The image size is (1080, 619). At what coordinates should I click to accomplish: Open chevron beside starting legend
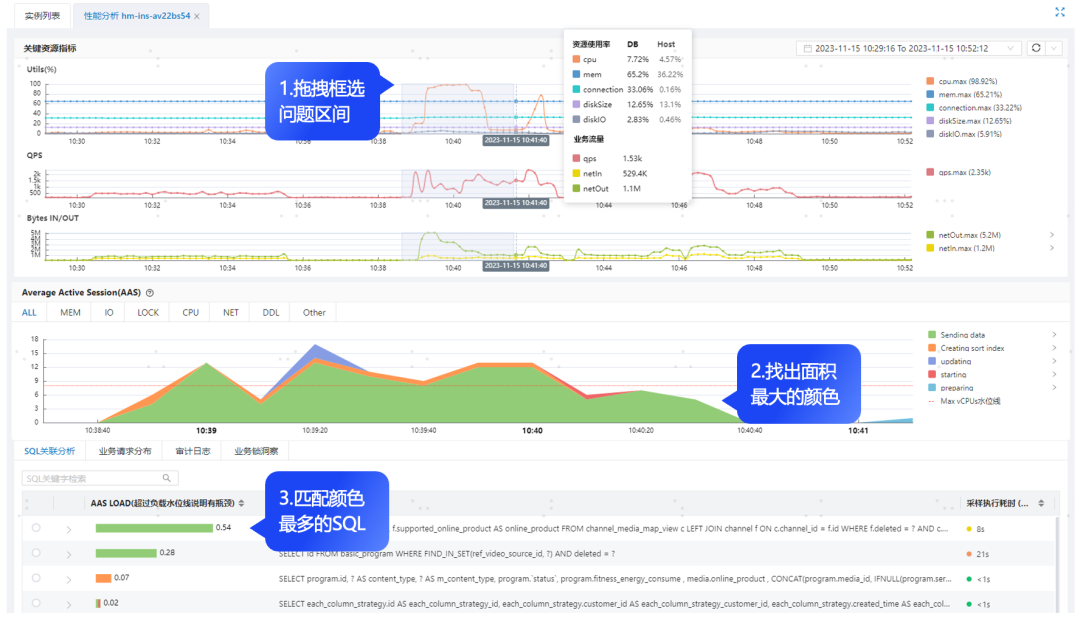pyautogui.click(x=1055, y=375)
